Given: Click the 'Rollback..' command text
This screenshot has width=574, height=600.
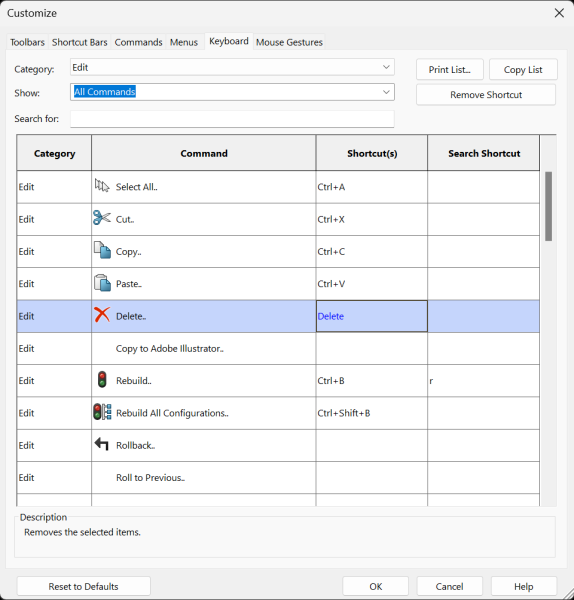Looking at the screenshot, I should pyautogui.click(x=135, y=445).
